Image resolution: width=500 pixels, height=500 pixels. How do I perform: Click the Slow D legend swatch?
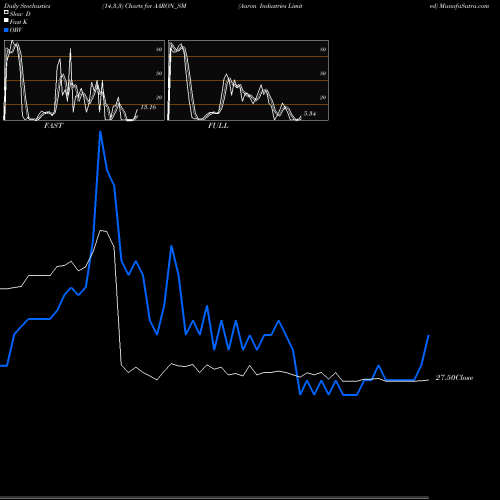point(6,13)
